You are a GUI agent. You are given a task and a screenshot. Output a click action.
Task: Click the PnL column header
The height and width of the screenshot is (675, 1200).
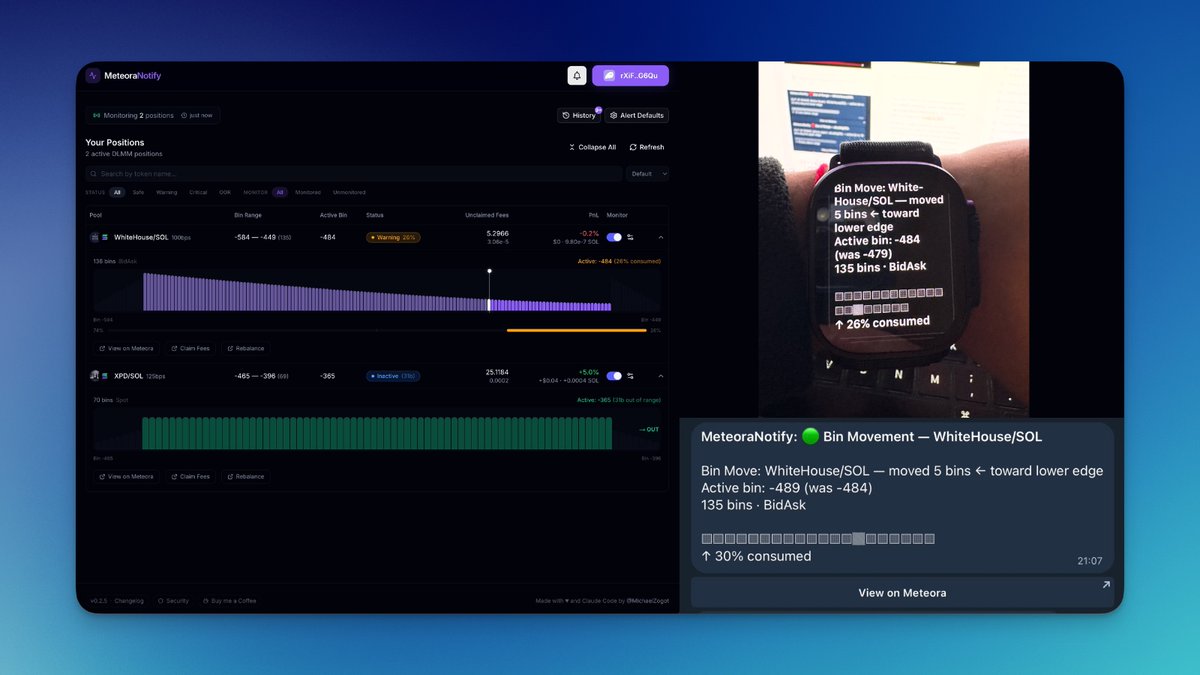point(594,215)
